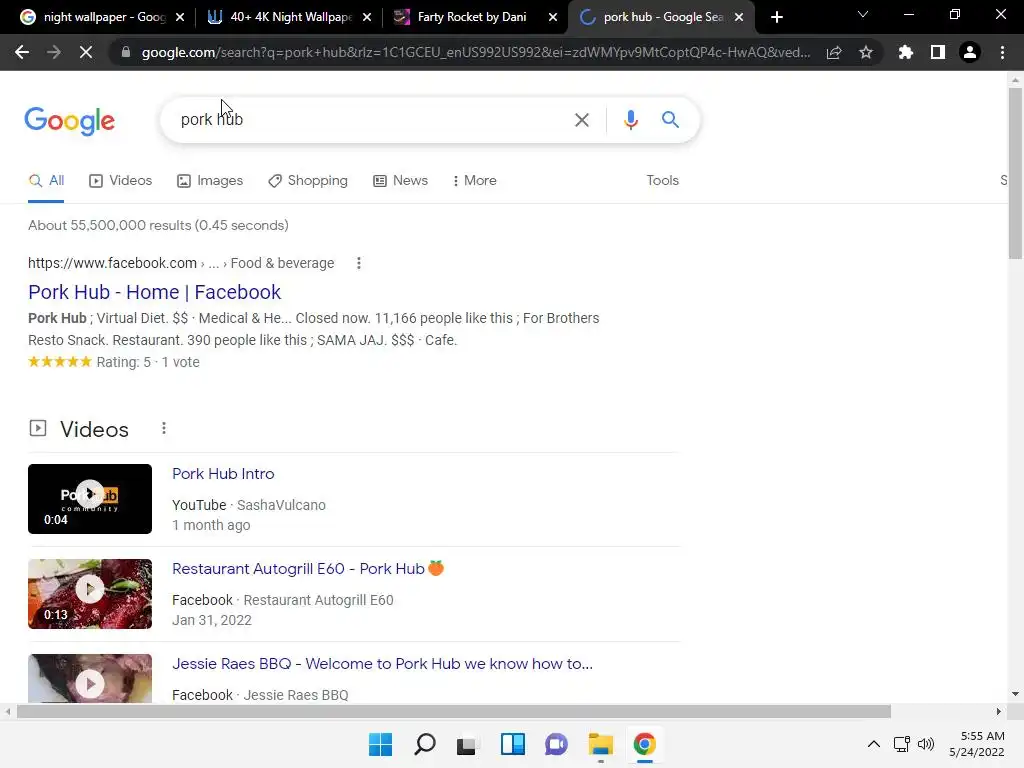Go back using the browser back arrow
This screenshot has height=768, width=1024.
pyautogui.click(x=22, y=52)
